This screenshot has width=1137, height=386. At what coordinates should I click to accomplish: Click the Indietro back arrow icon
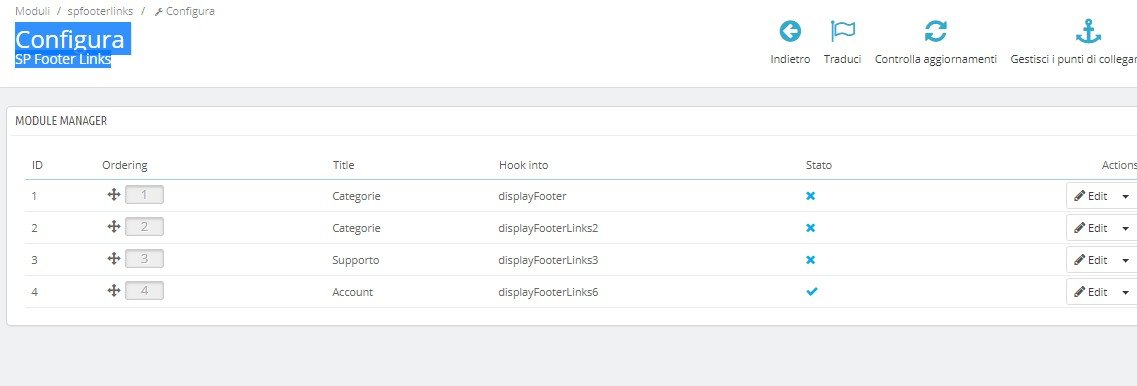[x=790, y=31]
